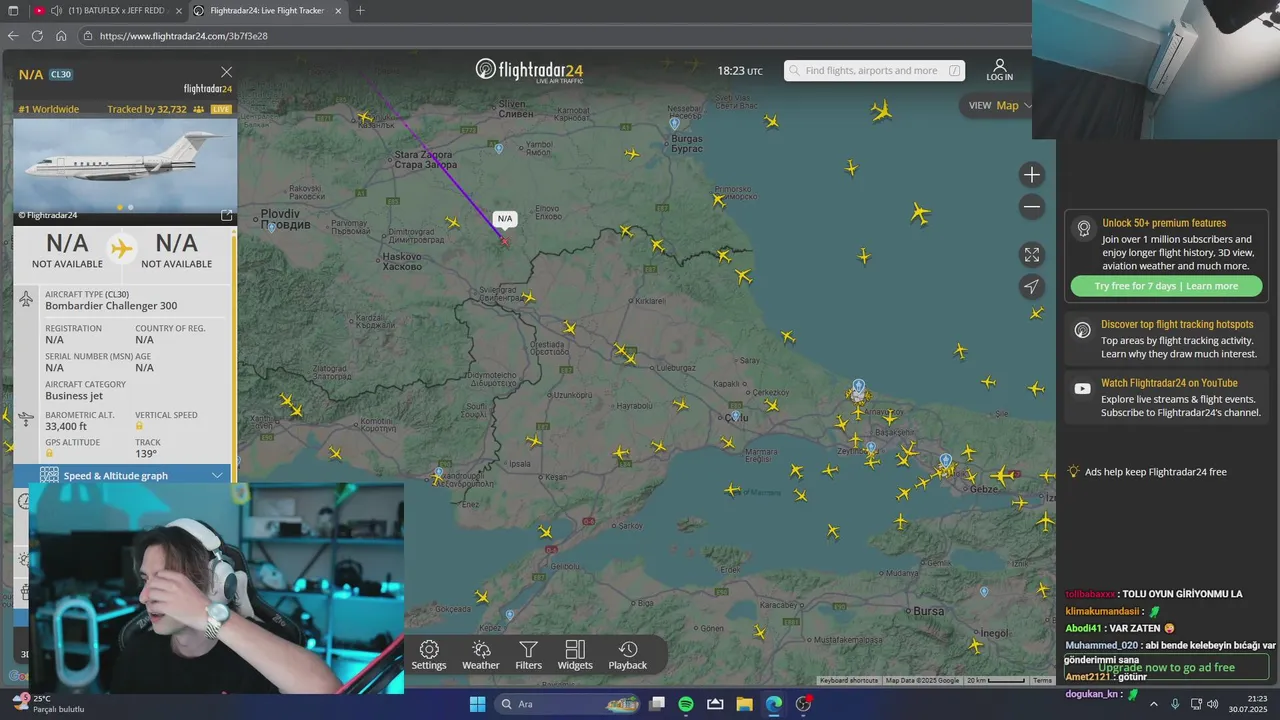Click Tracked by 32,732 text
1280x720 pixels.
pos(147,109)
